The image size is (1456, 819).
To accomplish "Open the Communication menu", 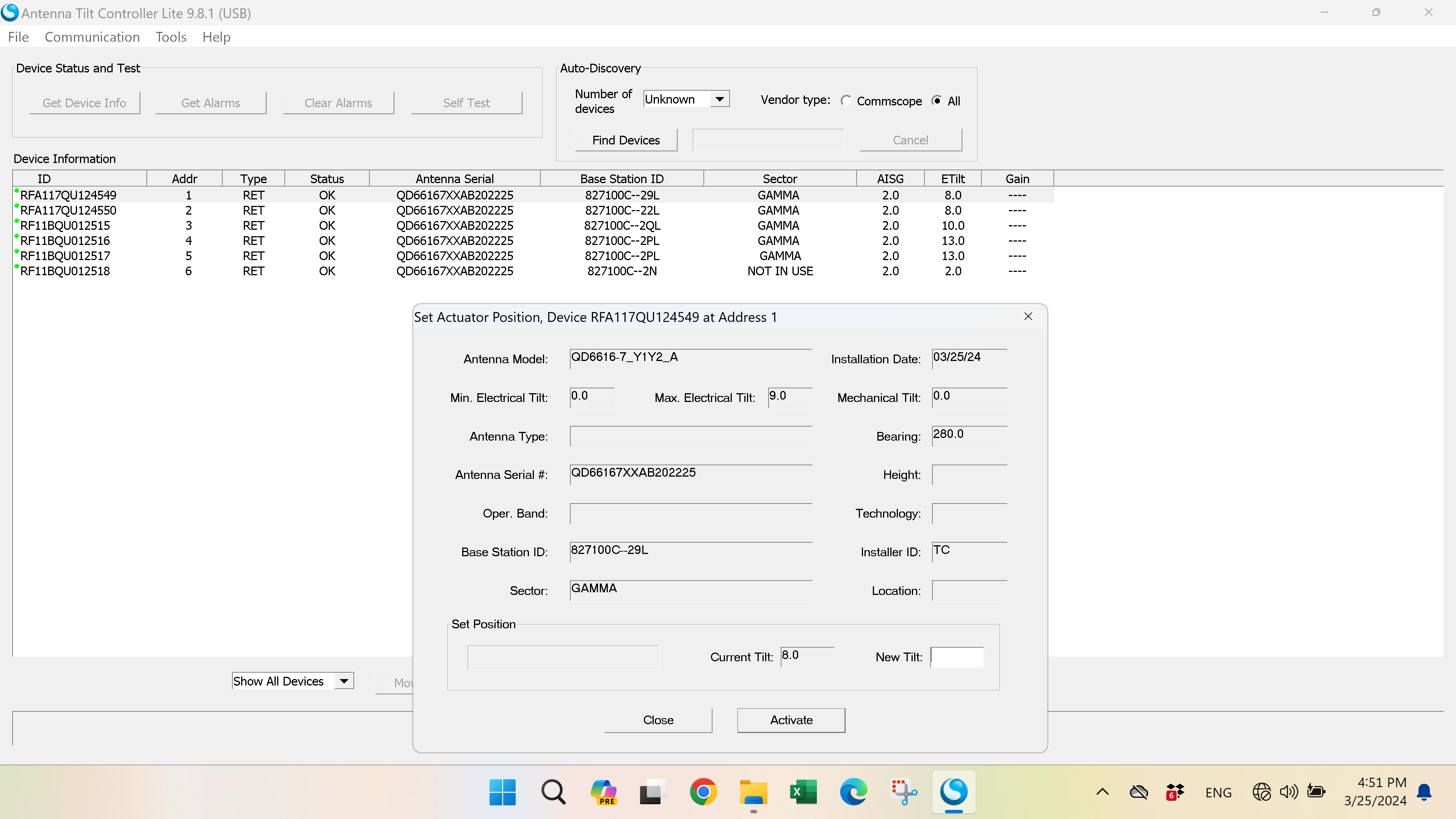I will pyautogui.click(x=92, y=37).
